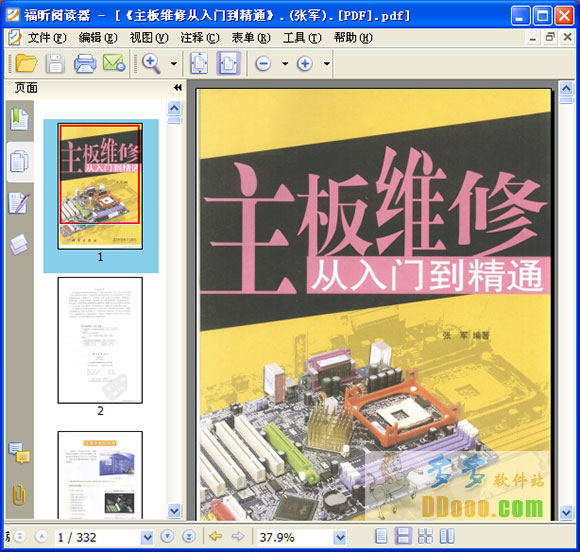The width and height of the screenshot is (580, 552).
Task: Open the page number dropdown arrow
Action: click(148, 537)
